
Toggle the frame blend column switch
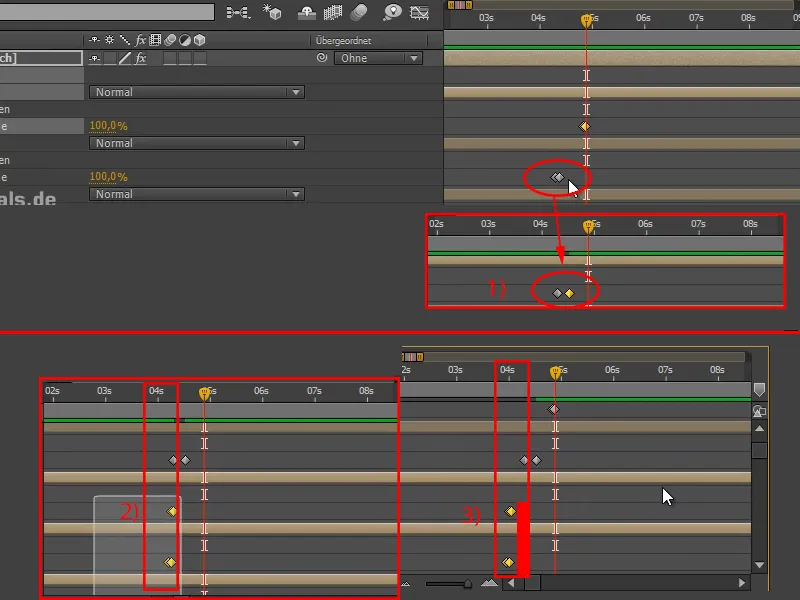point(155,39)
